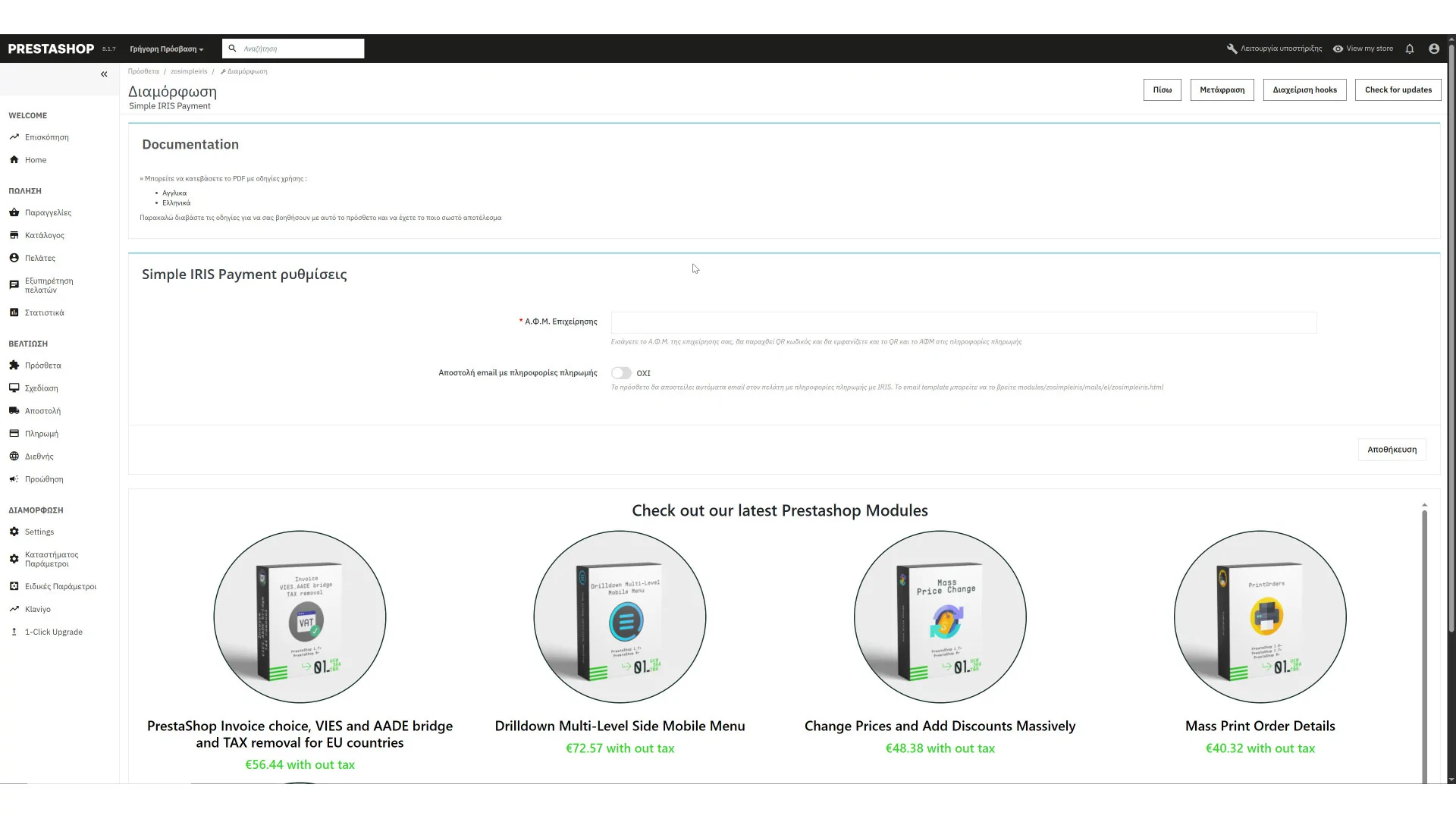1456x819 pixels.
Task: Open Πρόσθετα puzzle icon in sidebar
Action: (14, 366)
